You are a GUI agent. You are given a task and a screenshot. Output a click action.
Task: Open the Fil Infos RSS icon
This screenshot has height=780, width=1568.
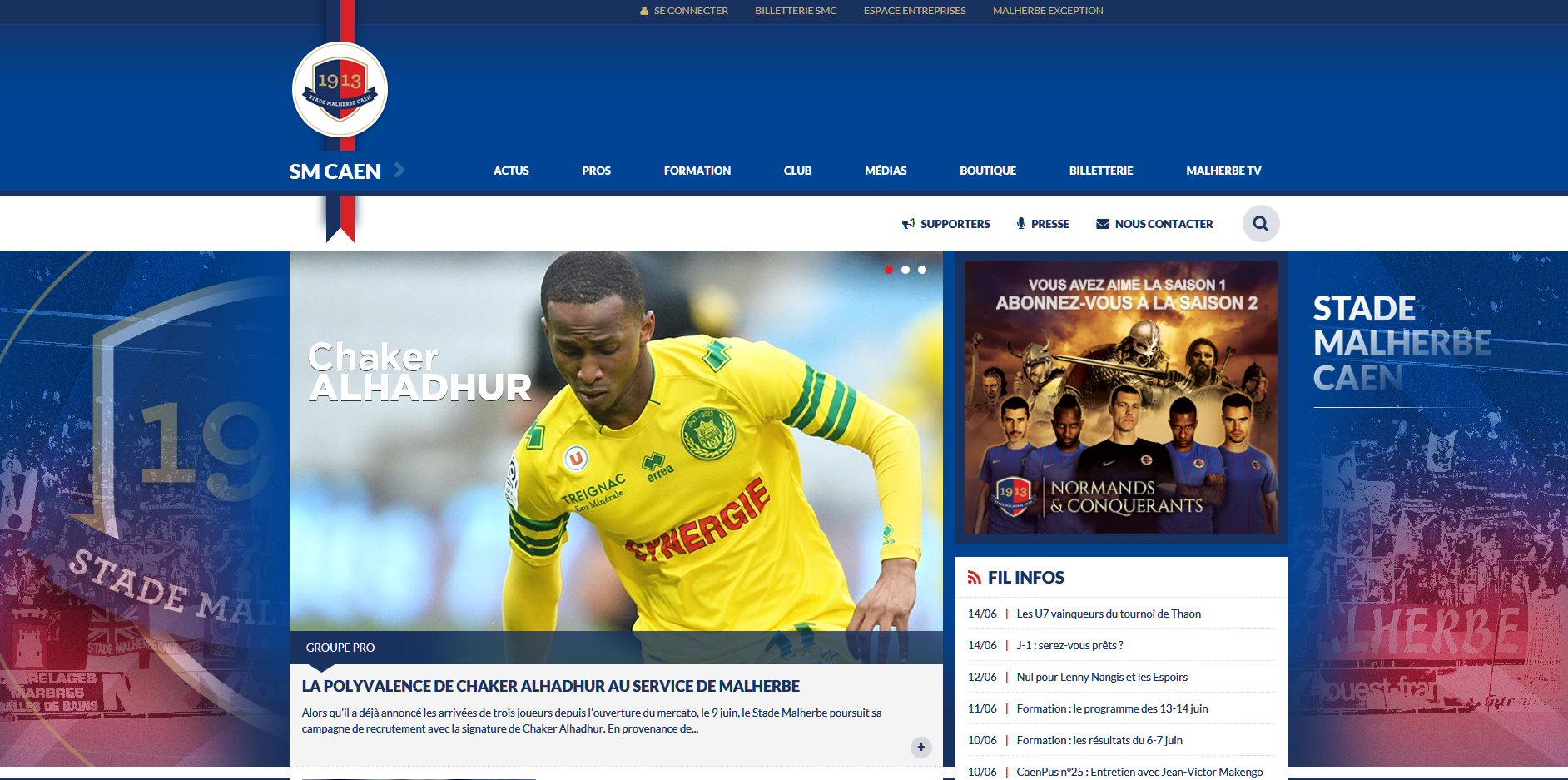pos(975,576)
